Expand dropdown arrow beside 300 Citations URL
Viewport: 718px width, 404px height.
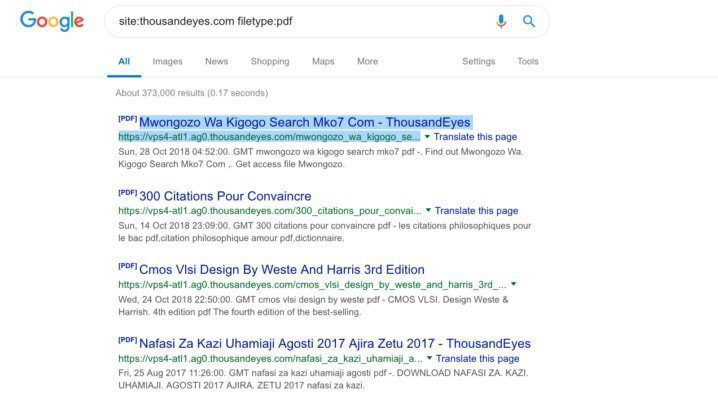tap(428, 211)
